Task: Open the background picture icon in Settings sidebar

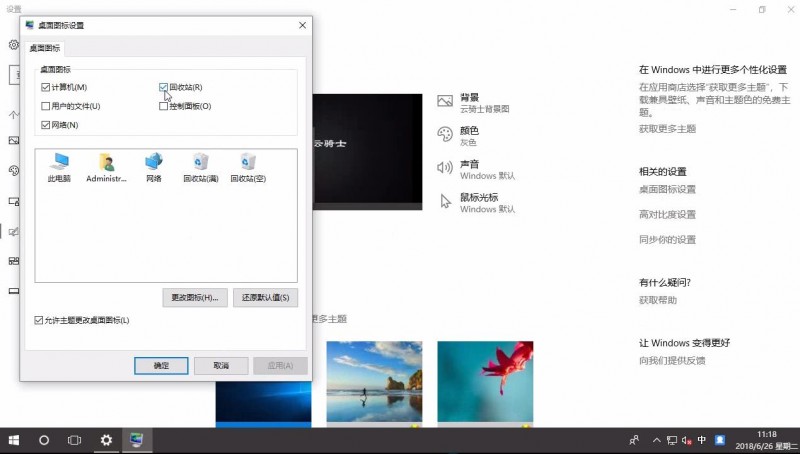Action: 14,140
